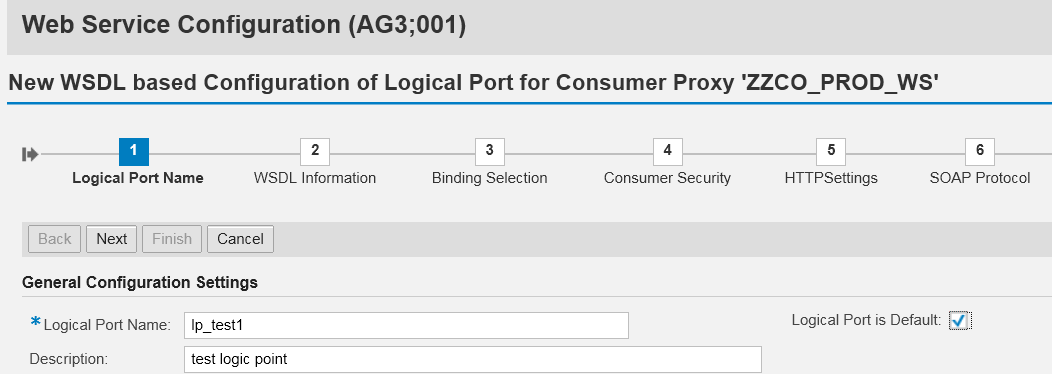Click the roadmap start arrow icon
This screenshot has width=1052, height=374.
(x=30, y=154)
